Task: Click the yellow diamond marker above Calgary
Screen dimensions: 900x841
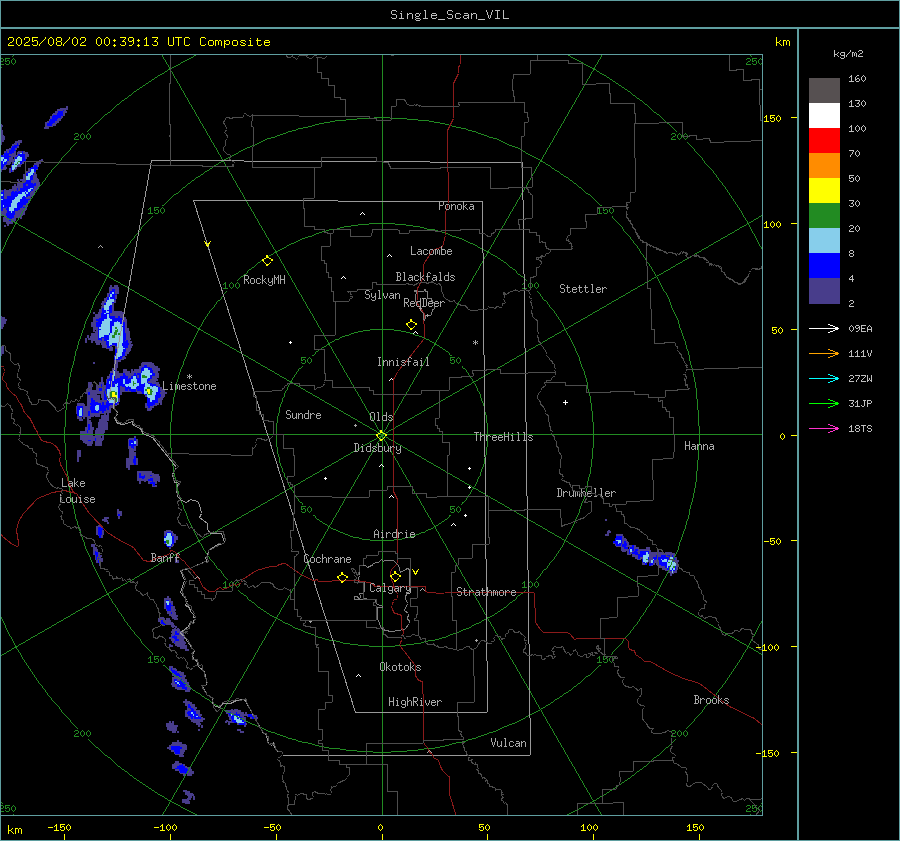Action: click(x=395, y=576)
